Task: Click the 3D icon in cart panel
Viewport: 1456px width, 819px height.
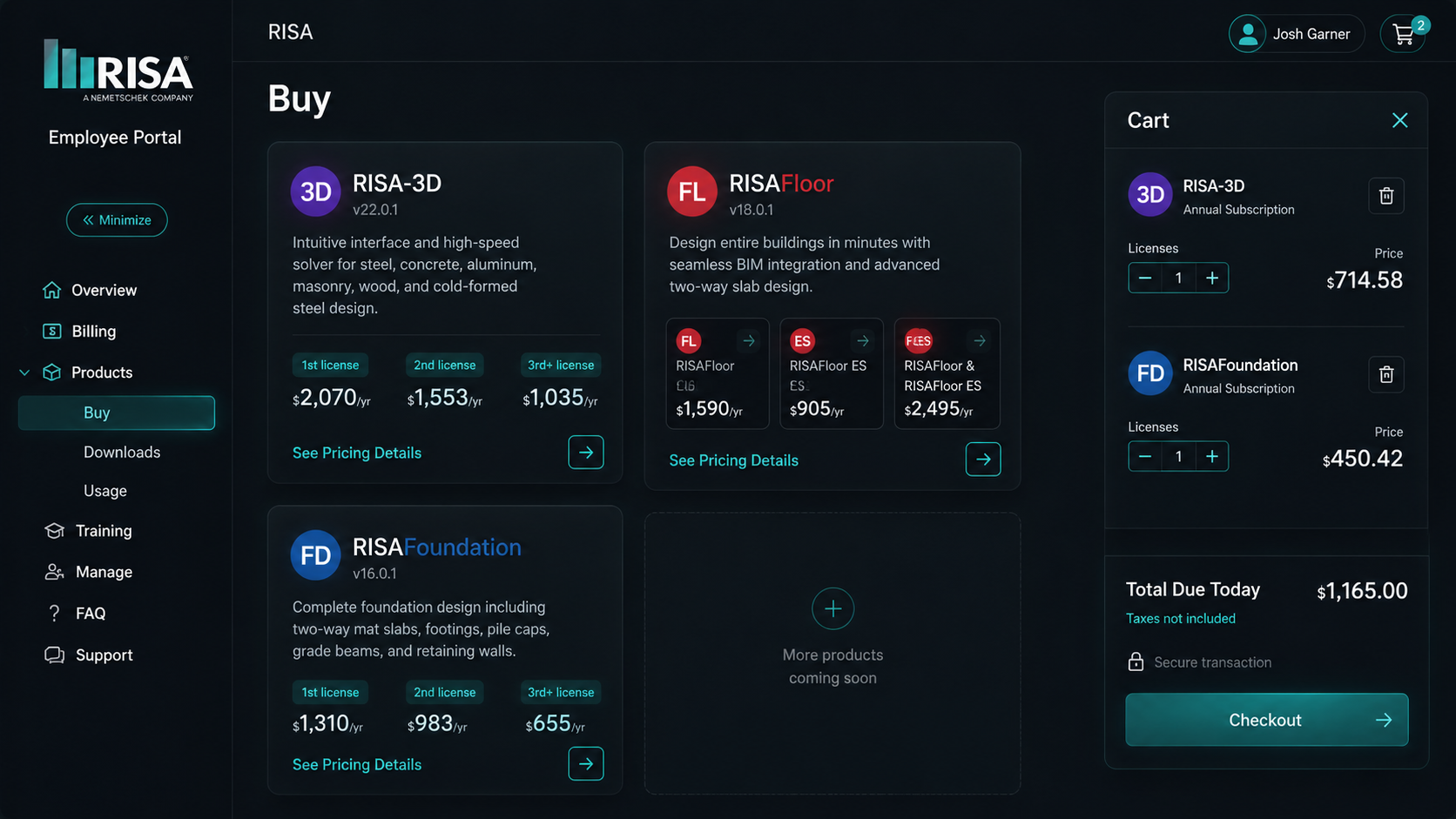Action: (x=1150, y=195)
